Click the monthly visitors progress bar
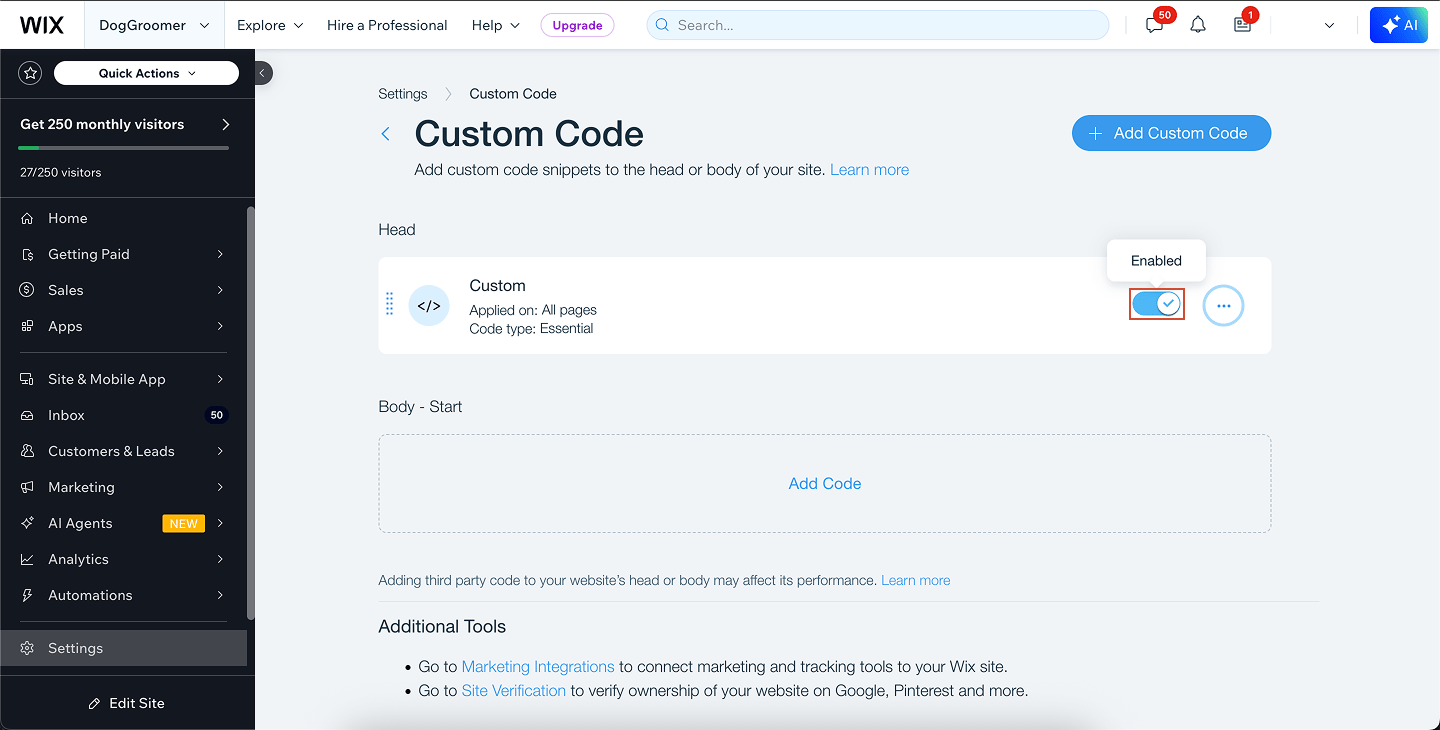The image size is (1440, 730). (x=124, y=148)
